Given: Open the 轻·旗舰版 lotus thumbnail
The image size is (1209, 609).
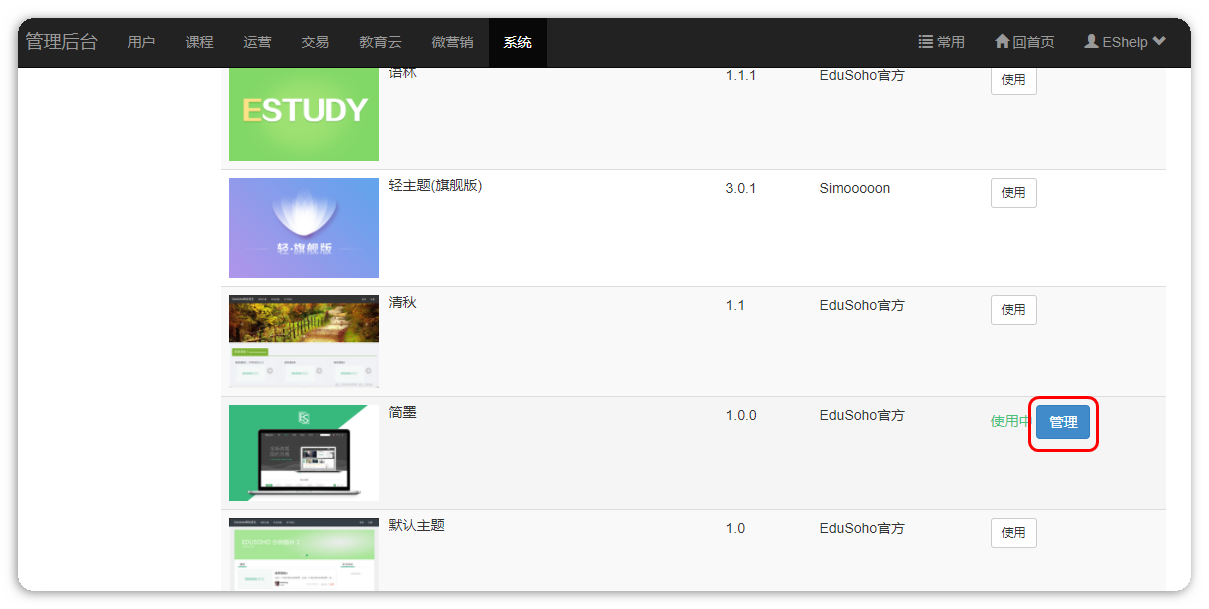Looking at the screenshot, I should pos(304,228).
